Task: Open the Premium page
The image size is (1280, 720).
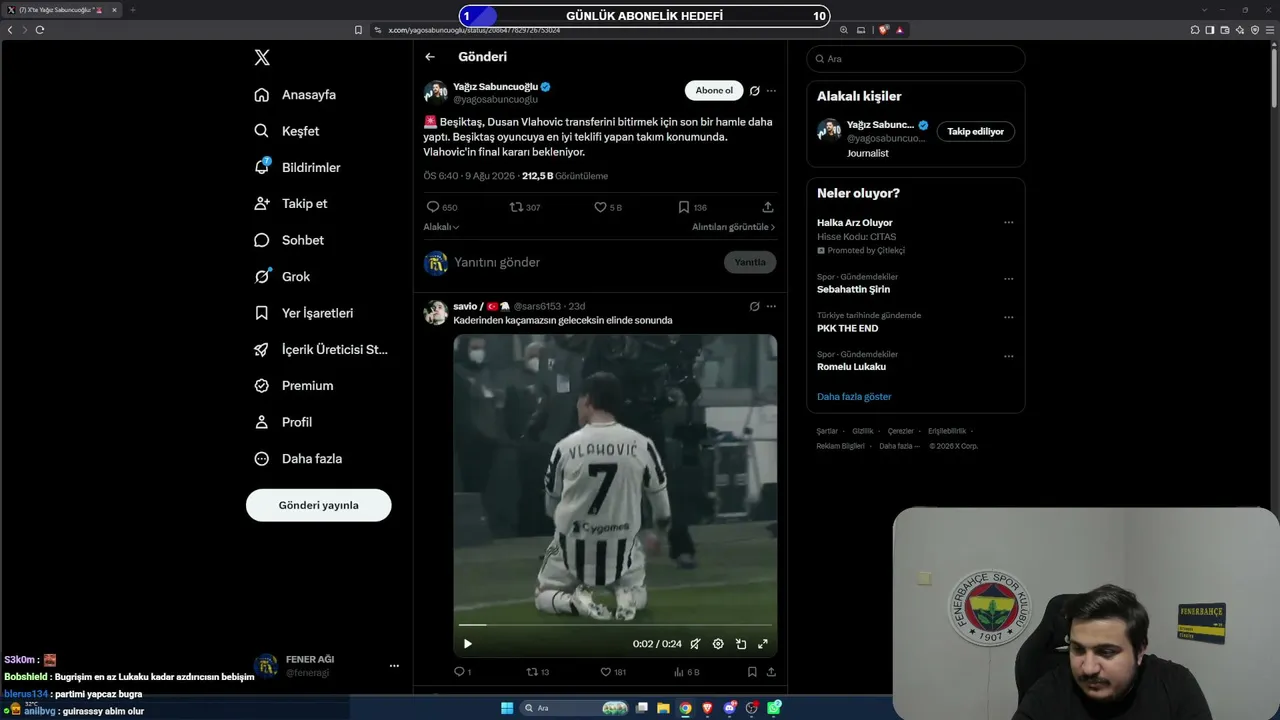Action: [x=294, y=385]
